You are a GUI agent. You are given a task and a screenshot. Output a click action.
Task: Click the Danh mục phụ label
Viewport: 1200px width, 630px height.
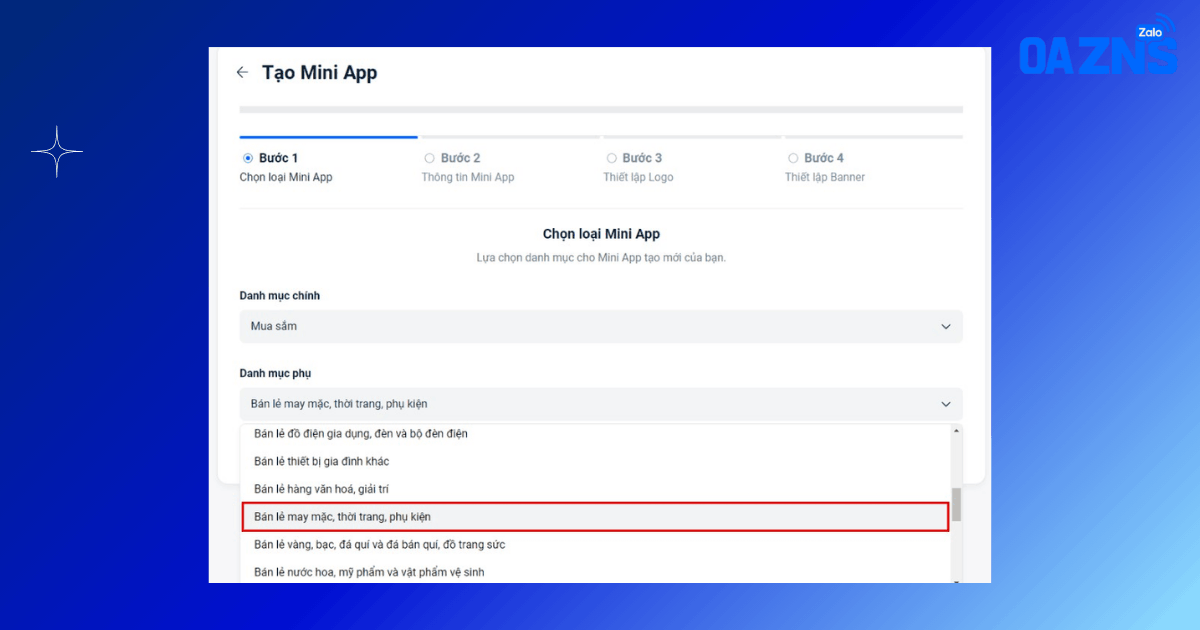click(276, 373)
